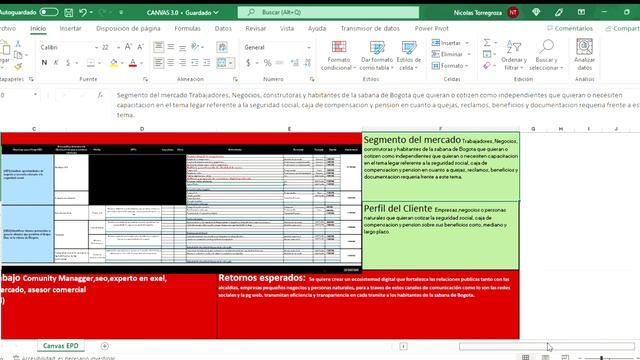640x360 pixels.
Task: Open the Power Pivot tab
Action: pyautogui.click(x=431, y=29)
